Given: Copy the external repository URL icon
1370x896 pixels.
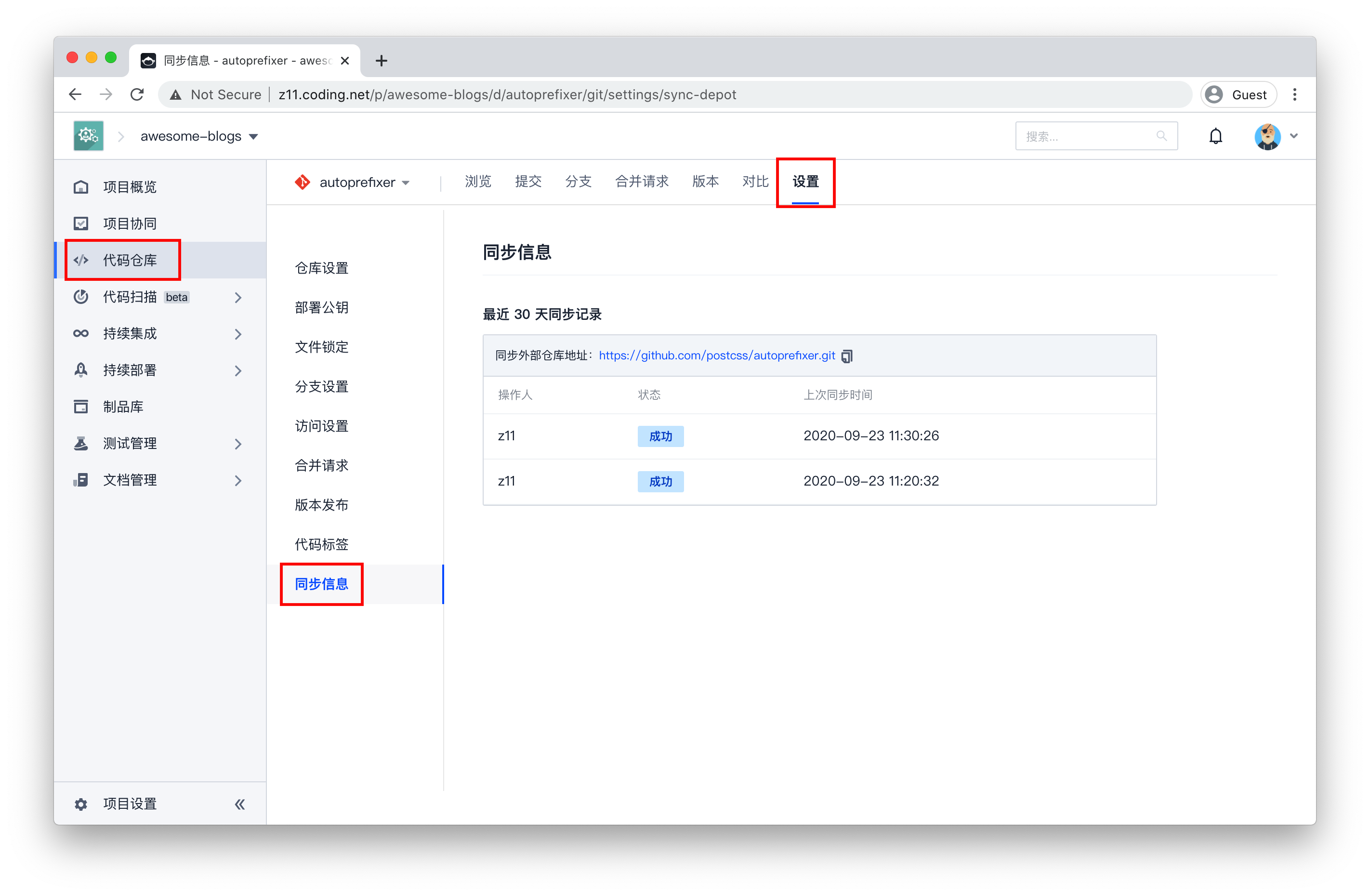Looking at the screenshot, I should (x=847, y=356).
